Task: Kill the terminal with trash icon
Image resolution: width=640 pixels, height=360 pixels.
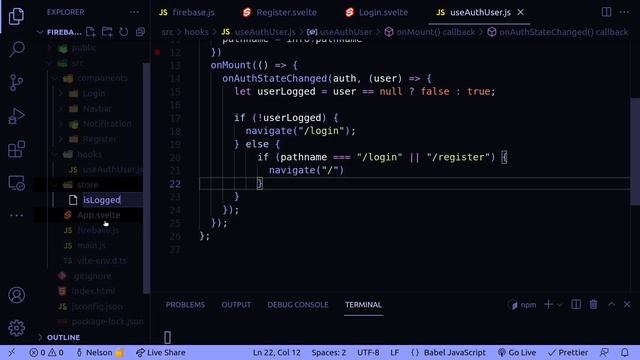Action: (x=593, y=304)
